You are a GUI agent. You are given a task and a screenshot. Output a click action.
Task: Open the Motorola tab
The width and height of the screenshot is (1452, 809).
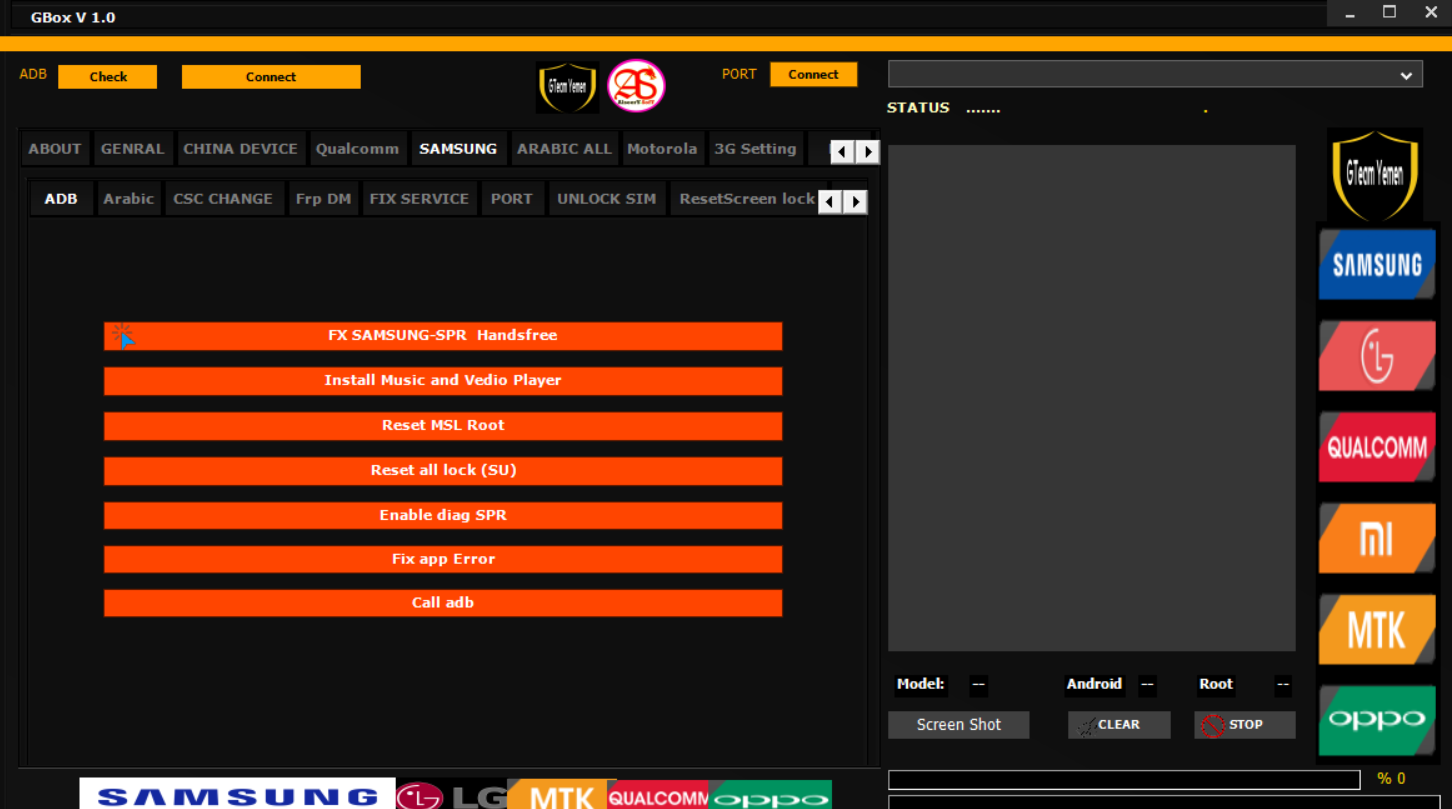662,149
